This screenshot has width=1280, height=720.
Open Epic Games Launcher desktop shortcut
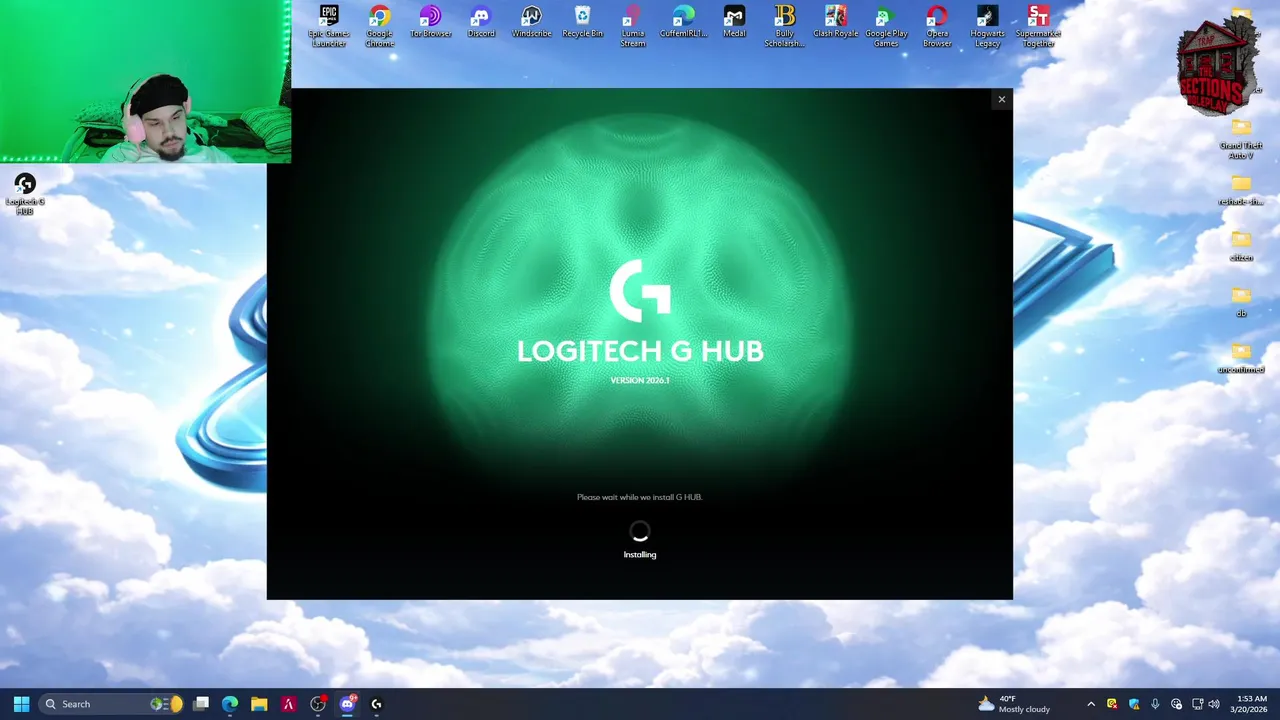329,26
